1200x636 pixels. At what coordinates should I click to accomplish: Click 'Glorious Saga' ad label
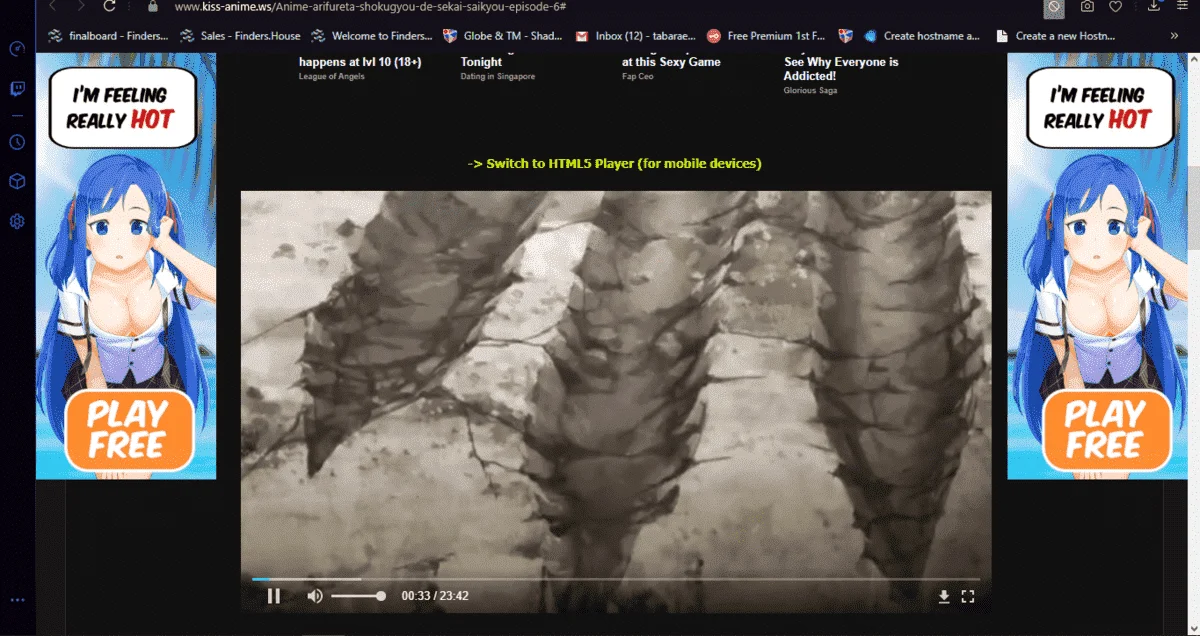[x=811, y=91]
